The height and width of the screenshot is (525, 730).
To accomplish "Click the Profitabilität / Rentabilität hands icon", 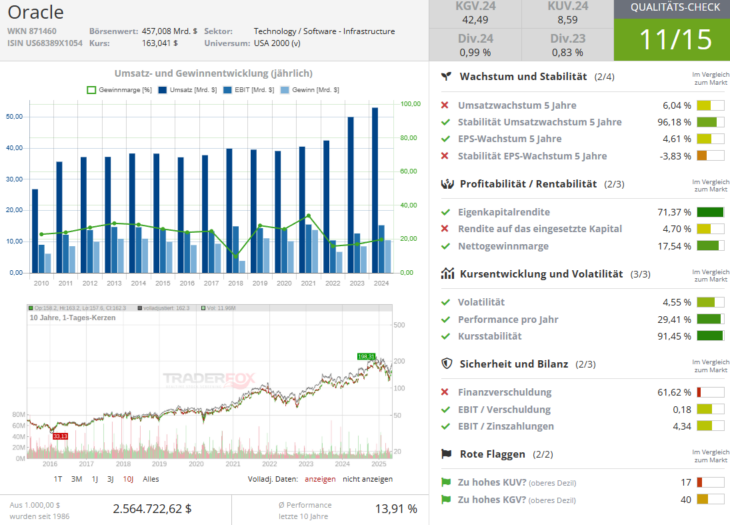I will [447, 184].
